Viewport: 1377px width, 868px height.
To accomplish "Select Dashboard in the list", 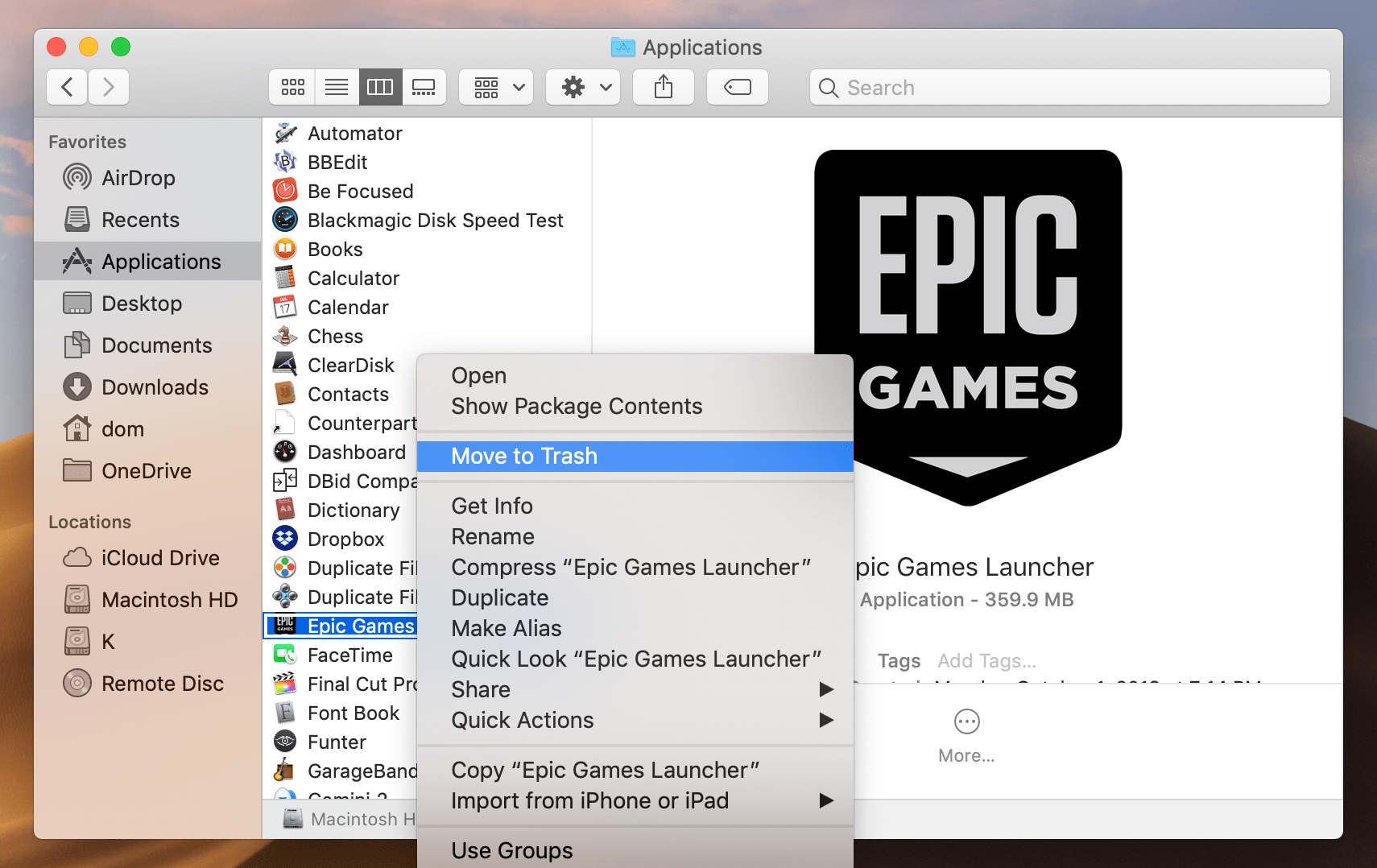I will click(x=341, y=453).
